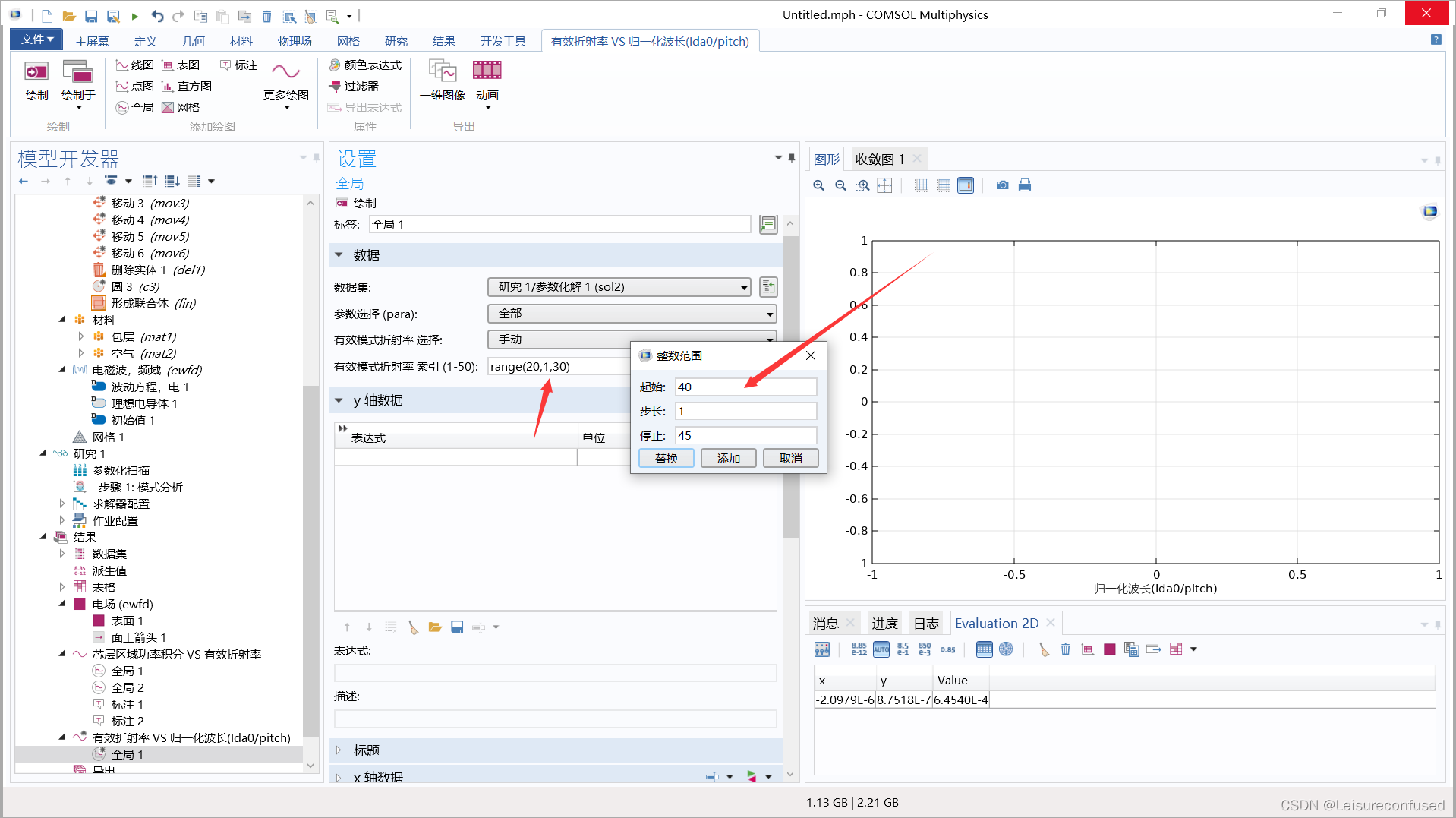Click the 停止 stop value field
Viewport: 1456px width, 818px height.
[x=746, y=435]
